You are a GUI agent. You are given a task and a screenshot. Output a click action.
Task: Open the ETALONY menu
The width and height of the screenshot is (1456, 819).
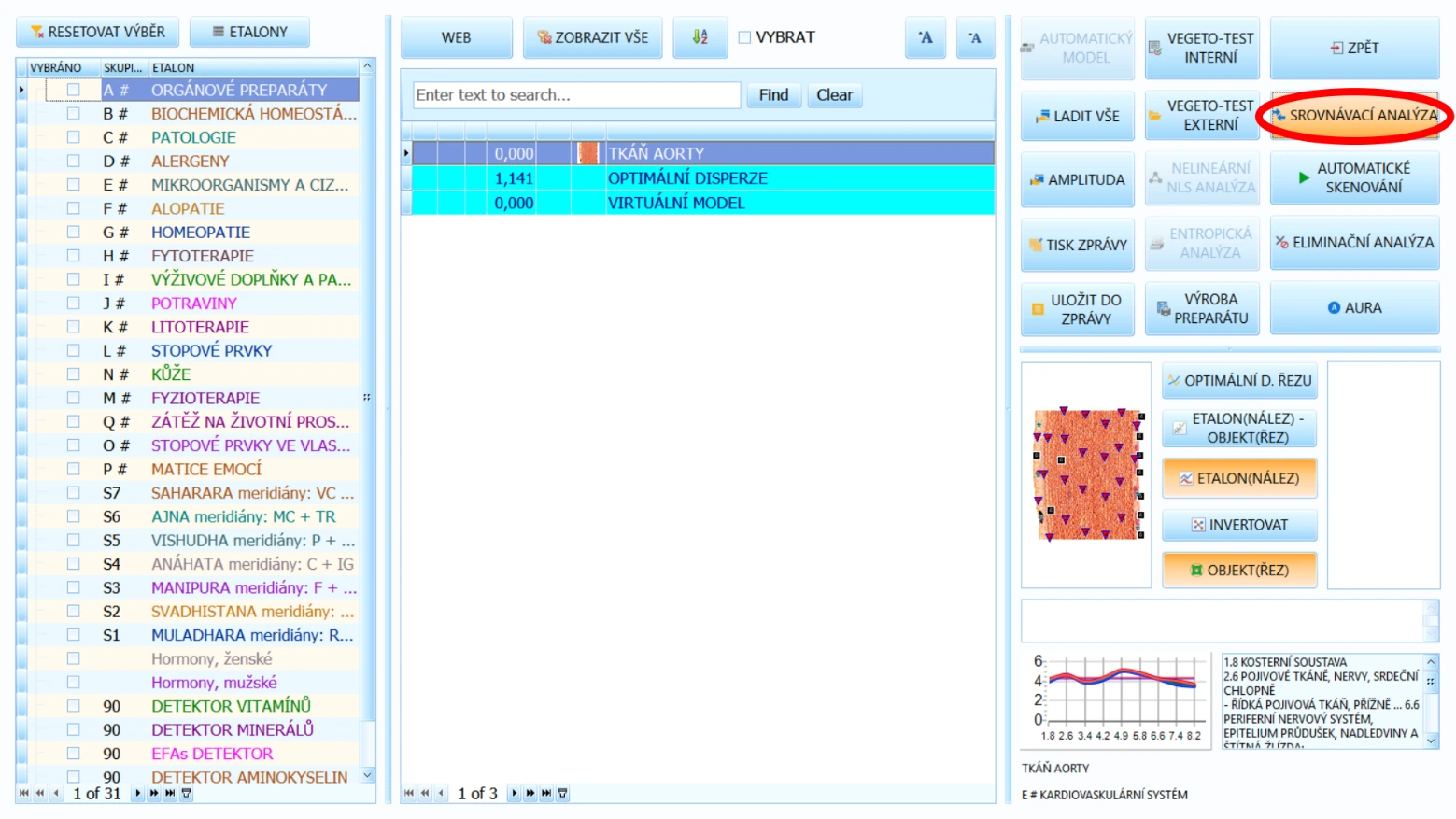pyautogui.click(x=249, y=32)
